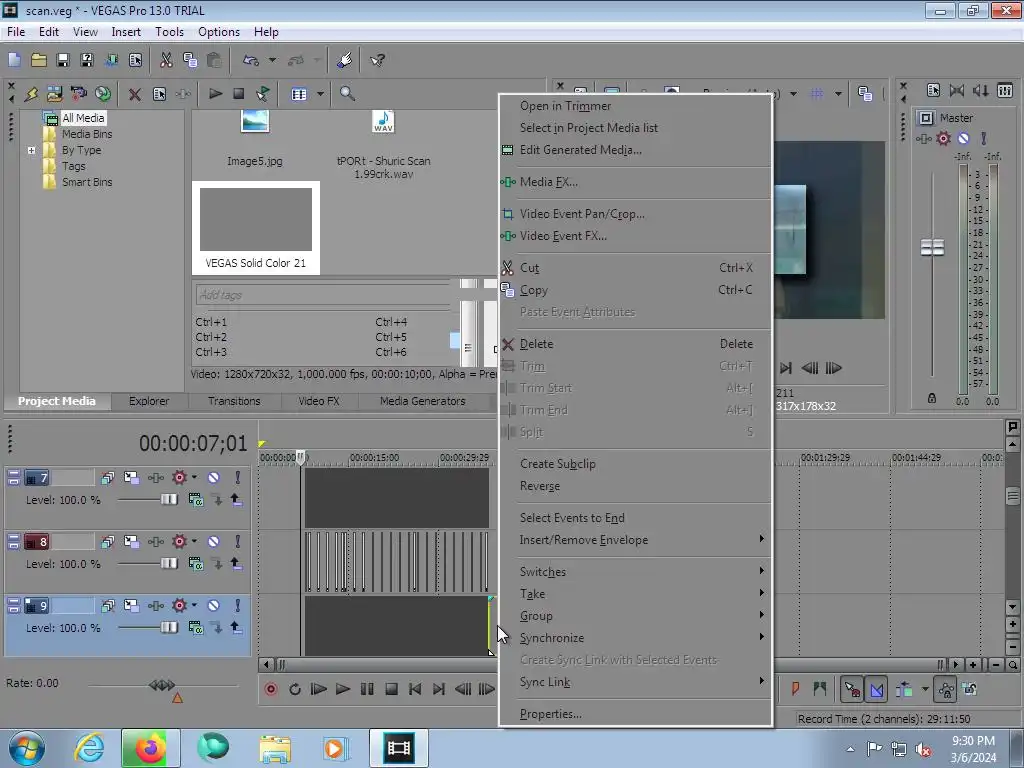Screen dimensions: 1024x768
Task: Click the Save project icon
Action: point(63,60)
